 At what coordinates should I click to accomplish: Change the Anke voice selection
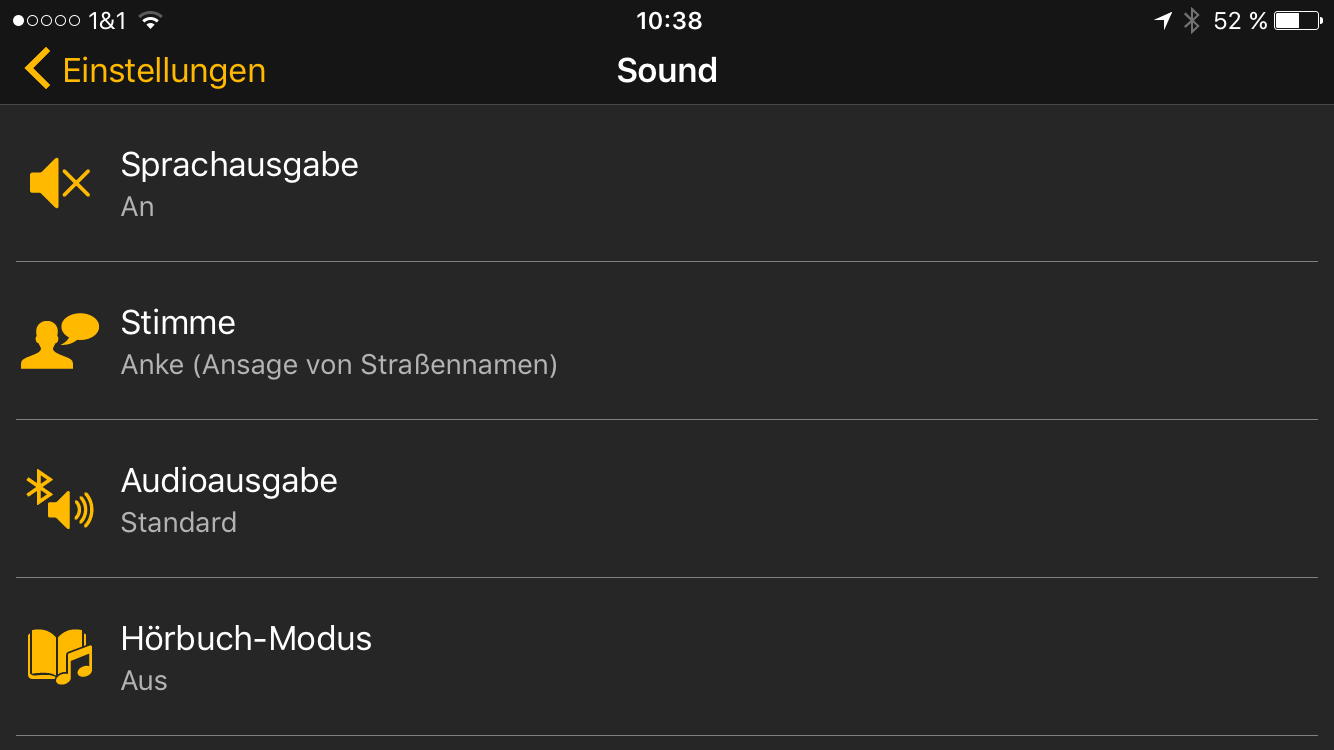(339, 365)
